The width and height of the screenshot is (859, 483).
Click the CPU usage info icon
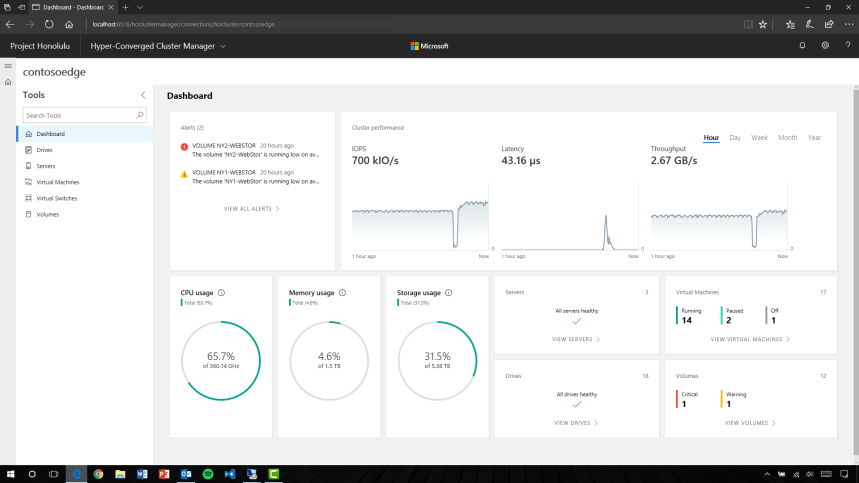(221, 292)
